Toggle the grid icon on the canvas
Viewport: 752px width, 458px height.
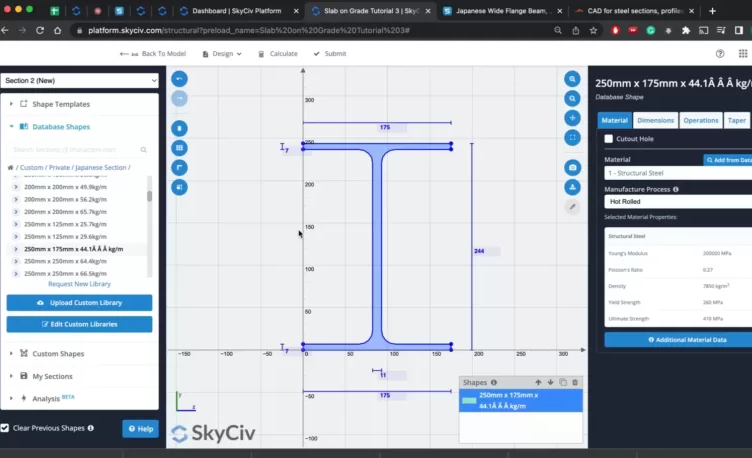179,148
